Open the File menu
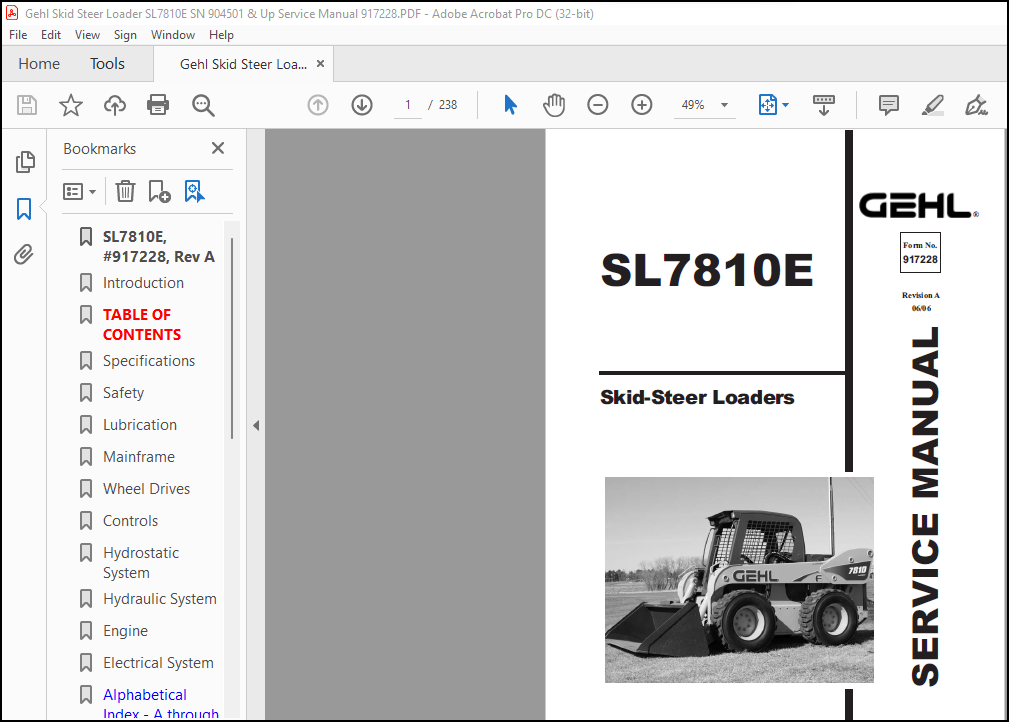Viewport: 1009px width, 722px height. click(18, 35)
